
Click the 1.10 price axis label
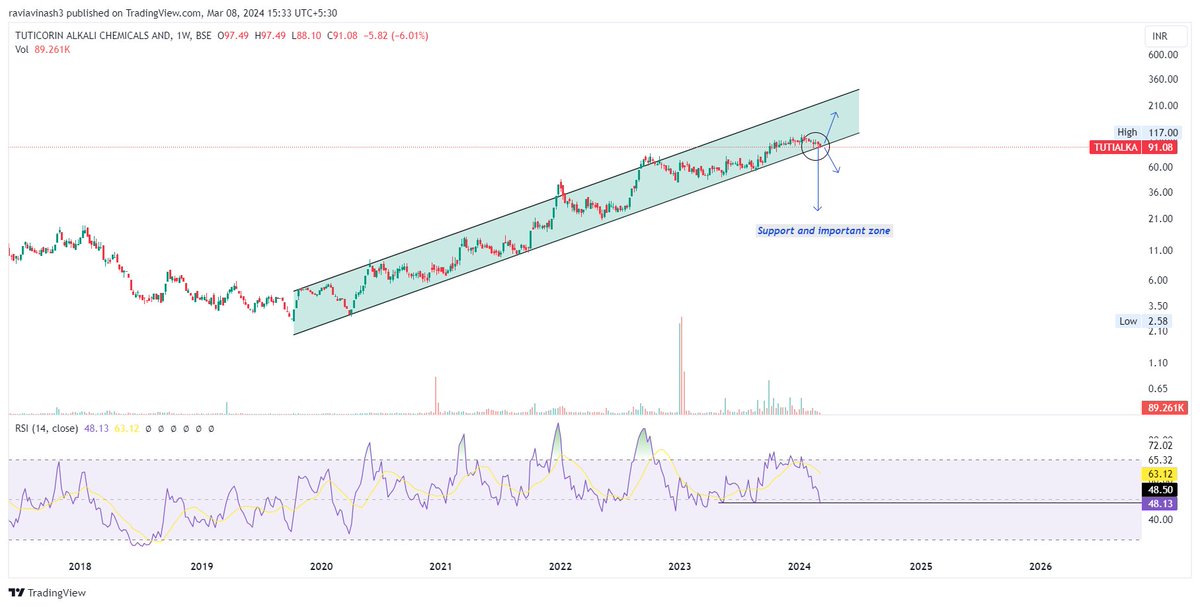tap(1160, 363)
